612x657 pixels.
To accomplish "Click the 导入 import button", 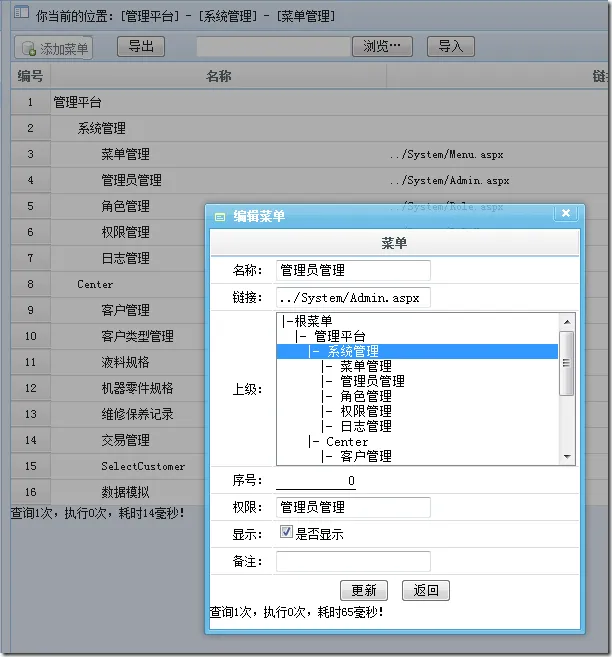I will coord(451,46).
